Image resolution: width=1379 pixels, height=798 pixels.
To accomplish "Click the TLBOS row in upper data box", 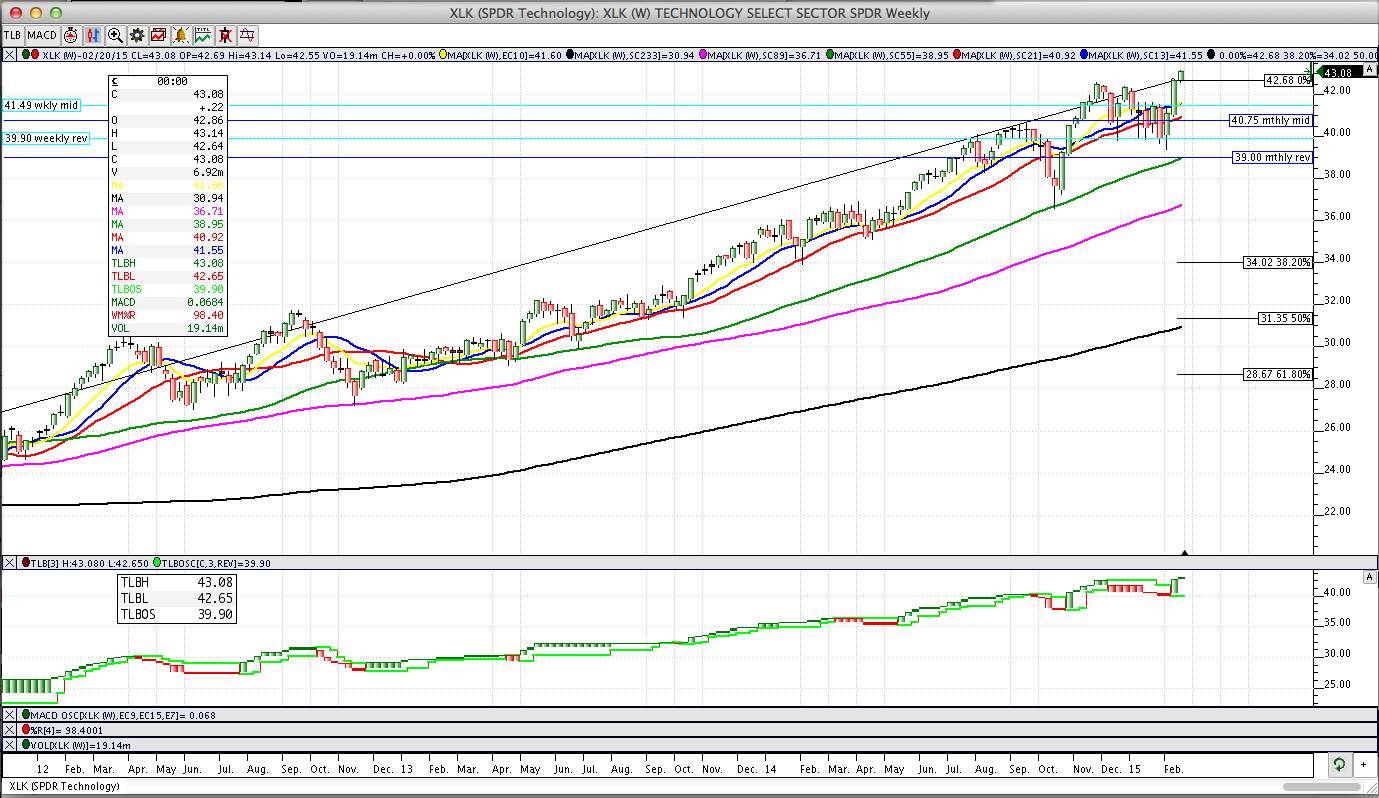I will (168, 289).
